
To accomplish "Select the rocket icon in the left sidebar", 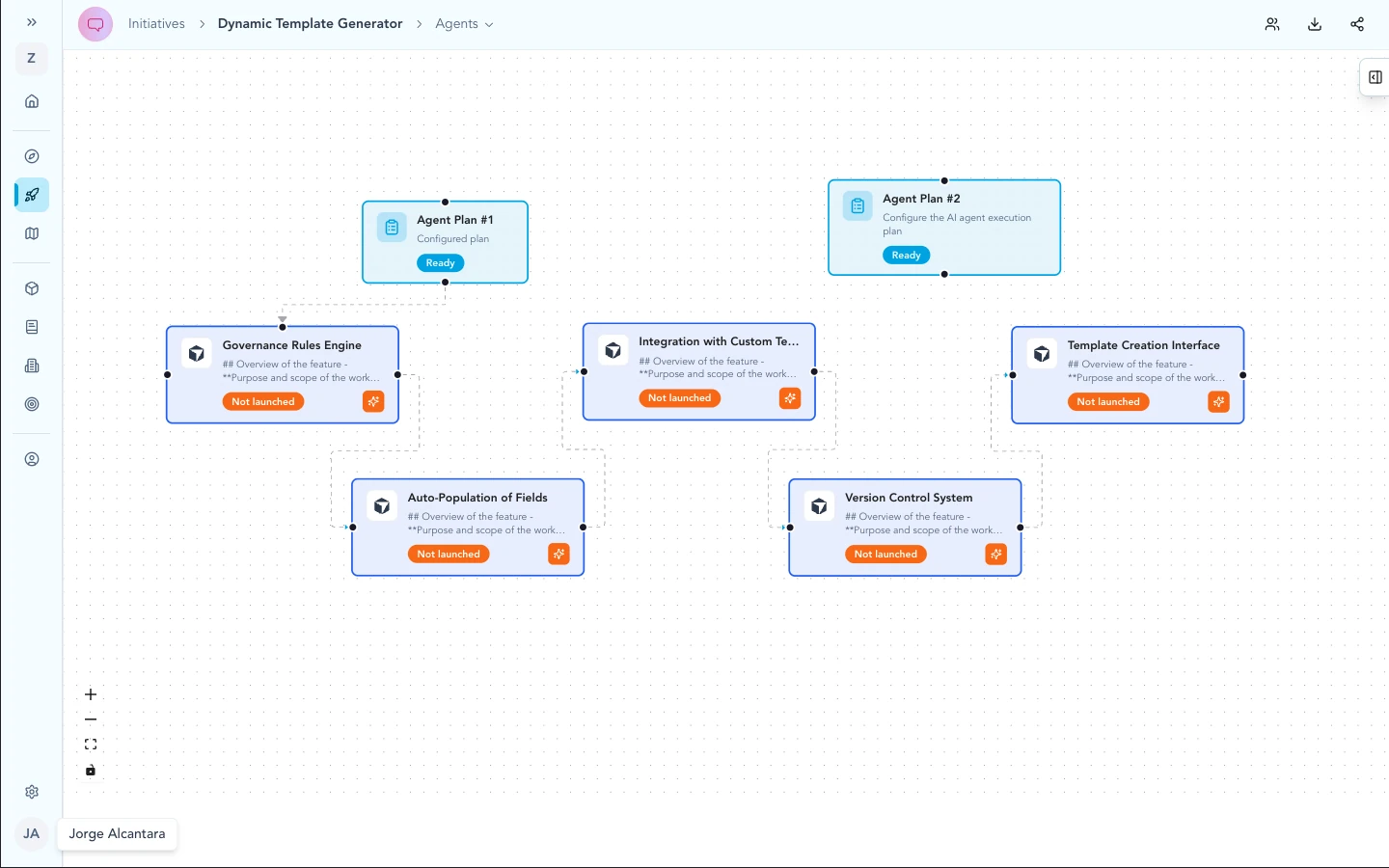I will [32, 195].
